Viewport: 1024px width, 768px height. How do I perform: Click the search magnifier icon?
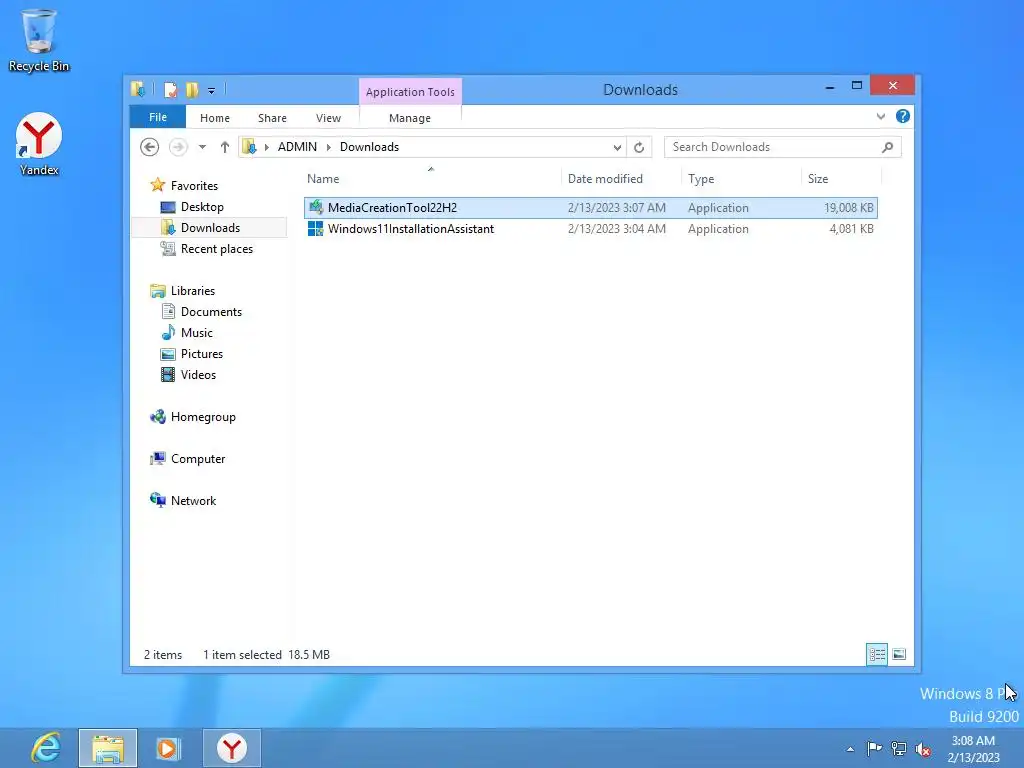coord(888,147)
